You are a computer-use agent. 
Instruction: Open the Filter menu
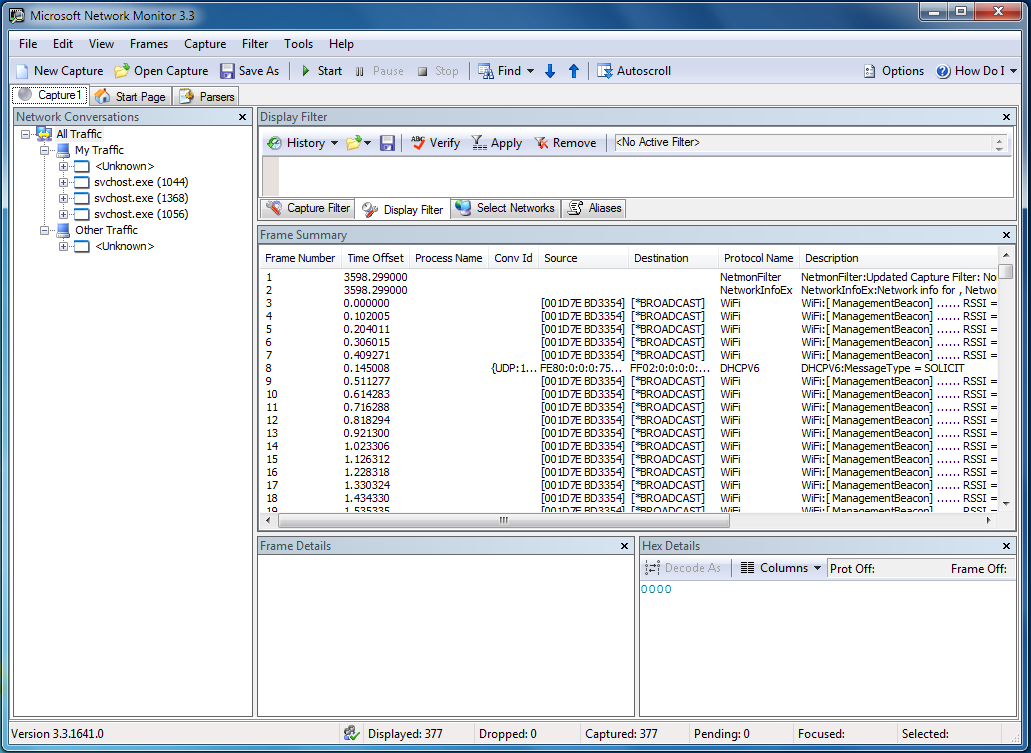(254, 44)
